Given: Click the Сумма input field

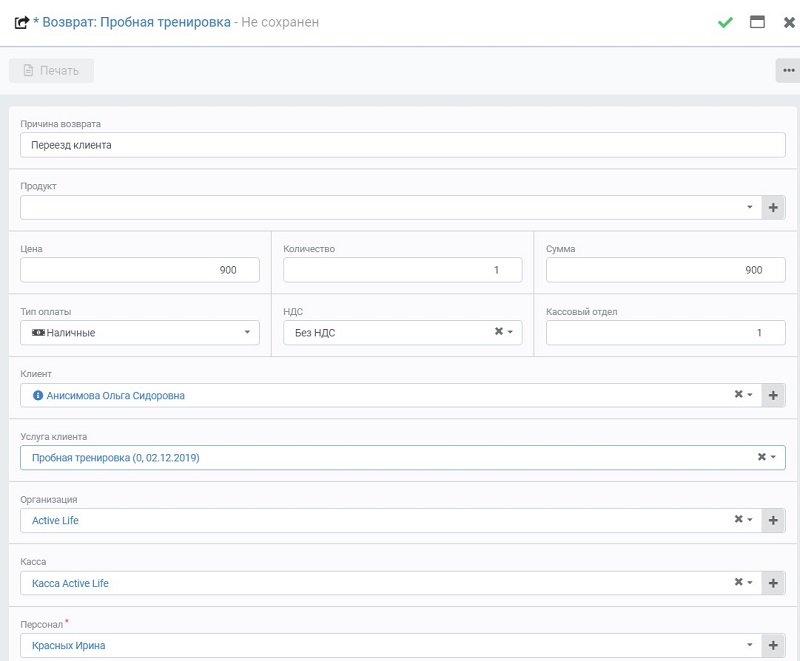Looking at the screenshot, I should 665,270.
